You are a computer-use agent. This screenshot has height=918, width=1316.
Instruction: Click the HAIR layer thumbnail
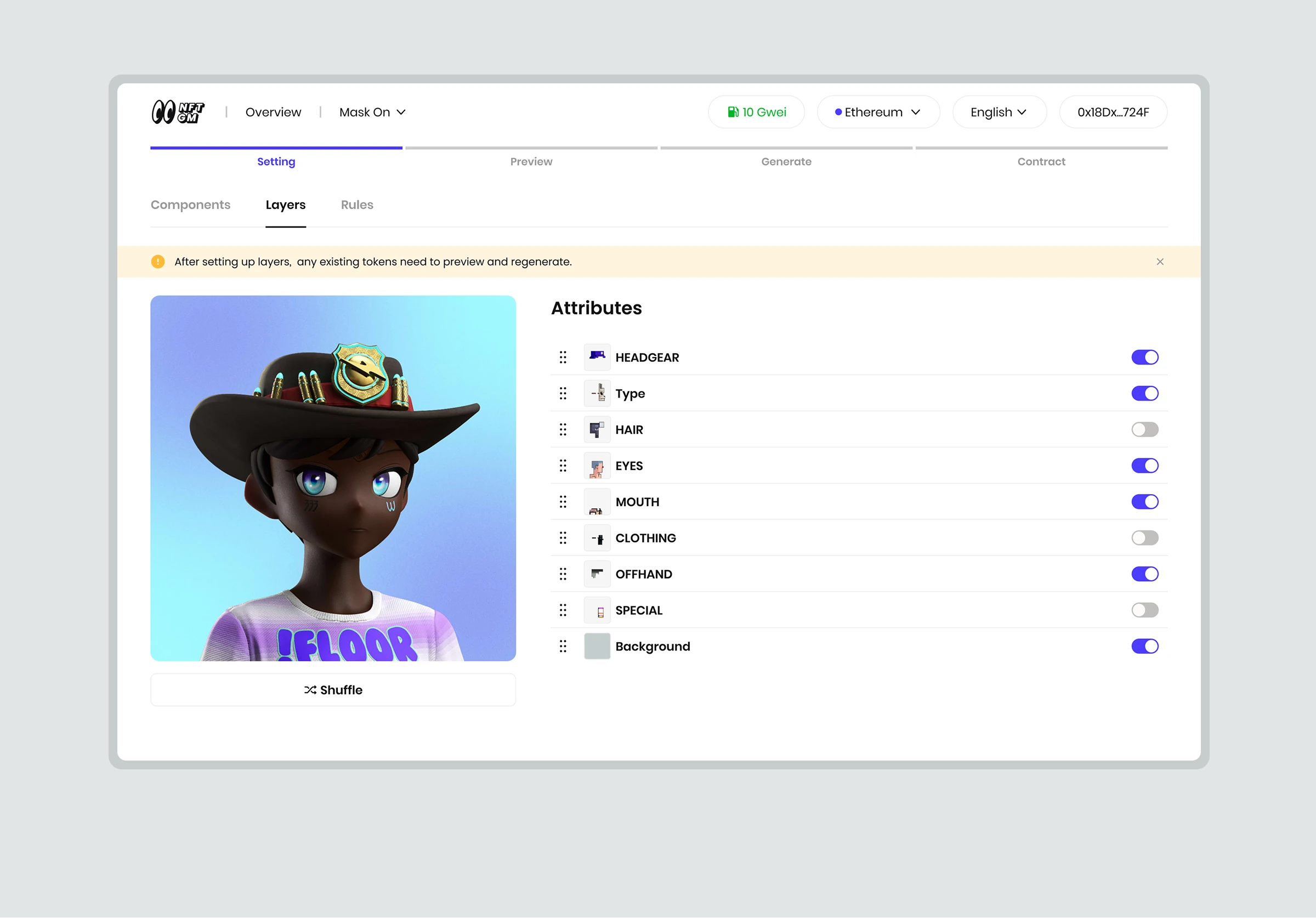[x=597, y=429]
